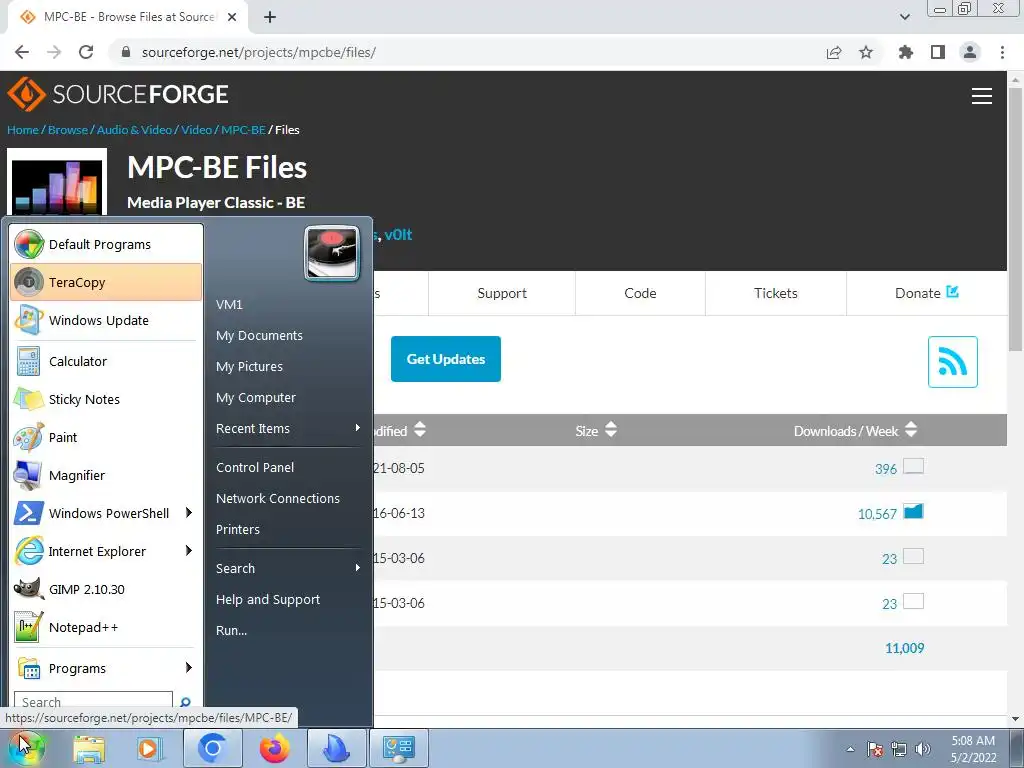This screenshot has height=768, width=1024.
Task: Switch to the Tickets tab
Action: coord(776,293)
